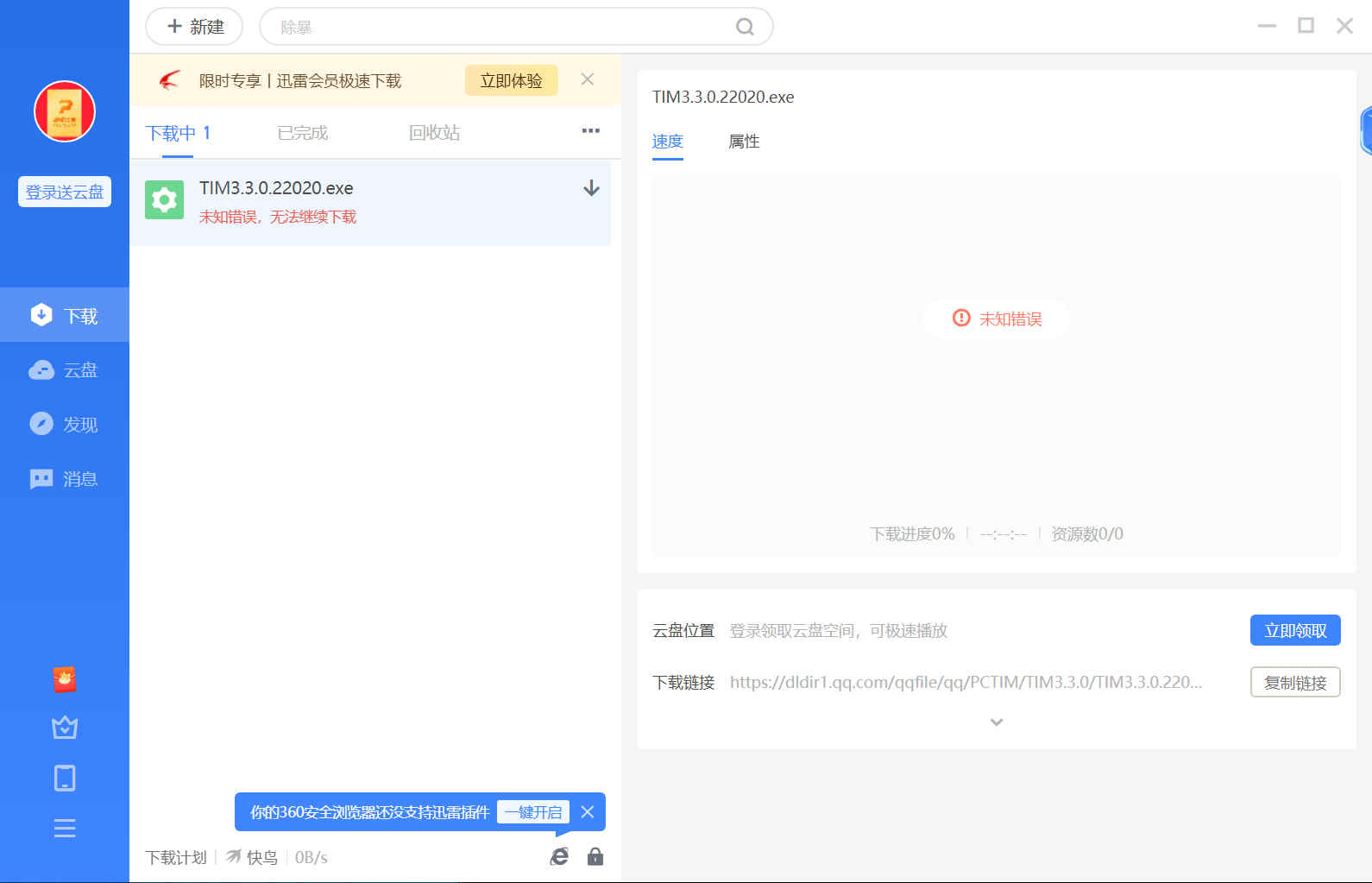Open the crown VIP membership icon

coord(65,728)
